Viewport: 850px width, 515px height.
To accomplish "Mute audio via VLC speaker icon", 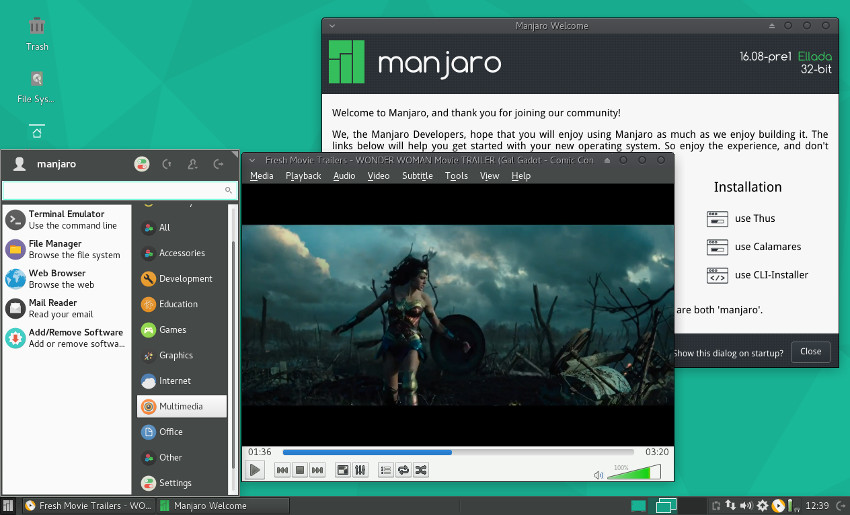I will pos(598,475).
